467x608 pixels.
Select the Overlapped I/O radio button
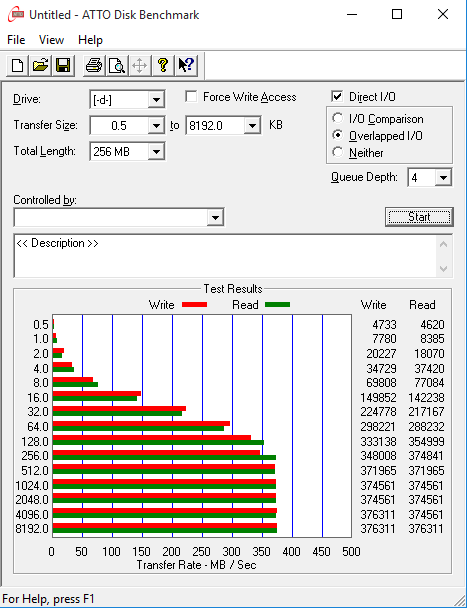click(x=337, y=135)
